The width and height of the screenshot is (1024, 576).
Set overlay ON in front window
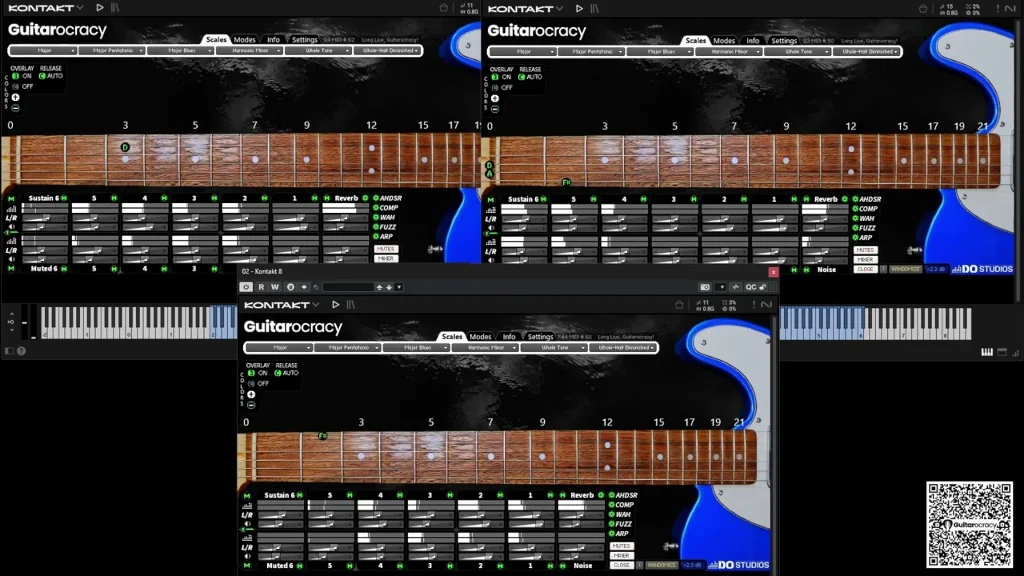click(251, 373)
